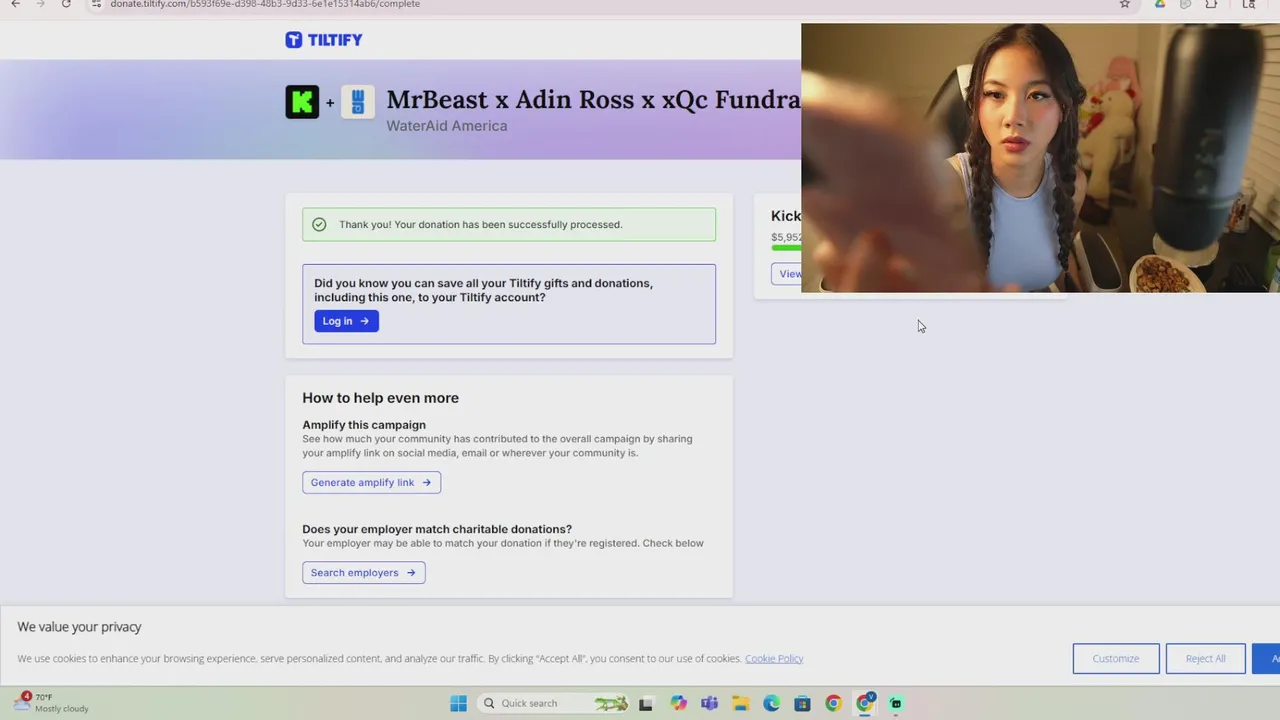Click the browser back arrow
The width and height of the screenshot is (1280, 720).
click(15, 4)
